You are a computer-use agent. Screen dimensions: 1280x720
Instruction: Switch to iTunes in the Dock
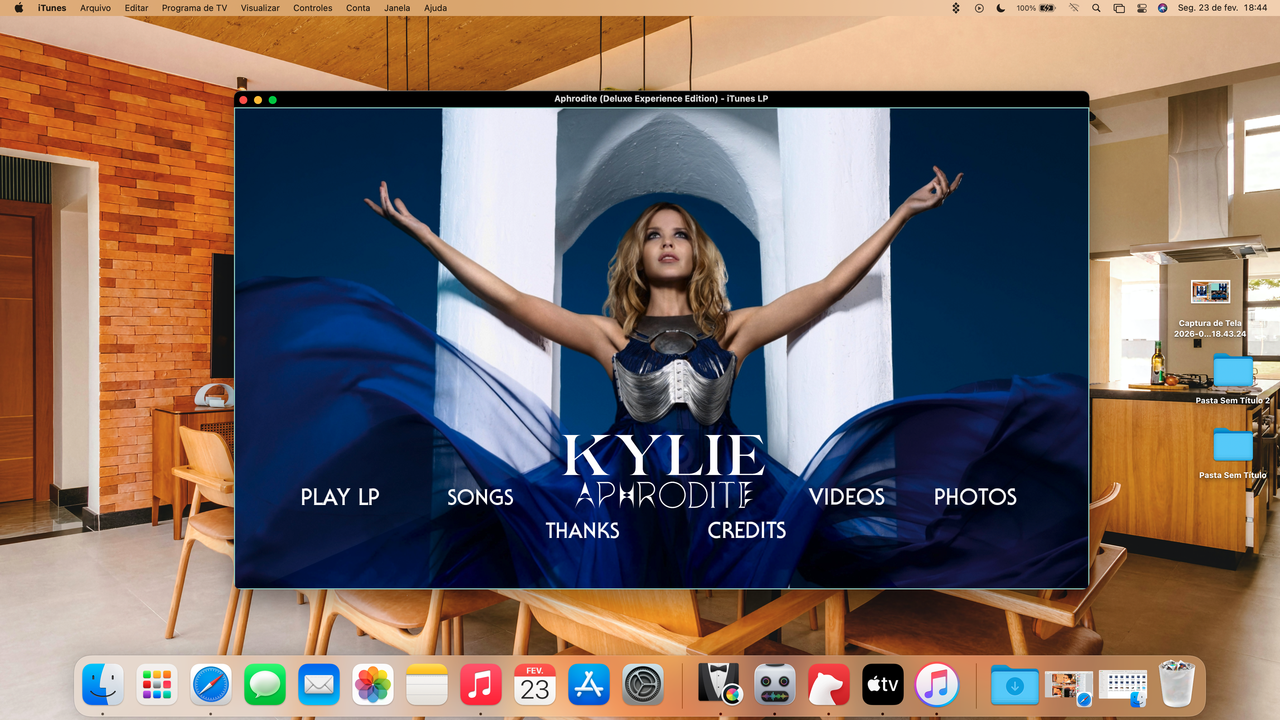(x=937, y=685)
